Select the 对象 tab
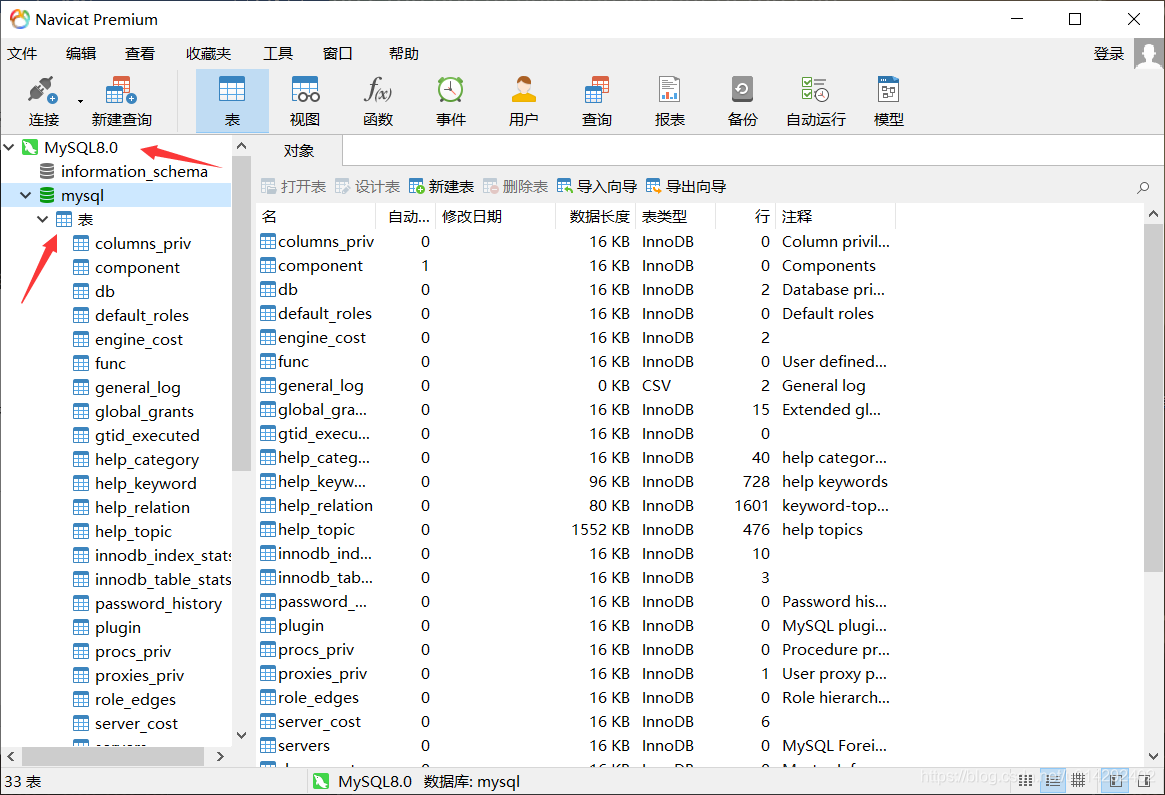The width and height of the screenshot is (1165, 795). 299,151
